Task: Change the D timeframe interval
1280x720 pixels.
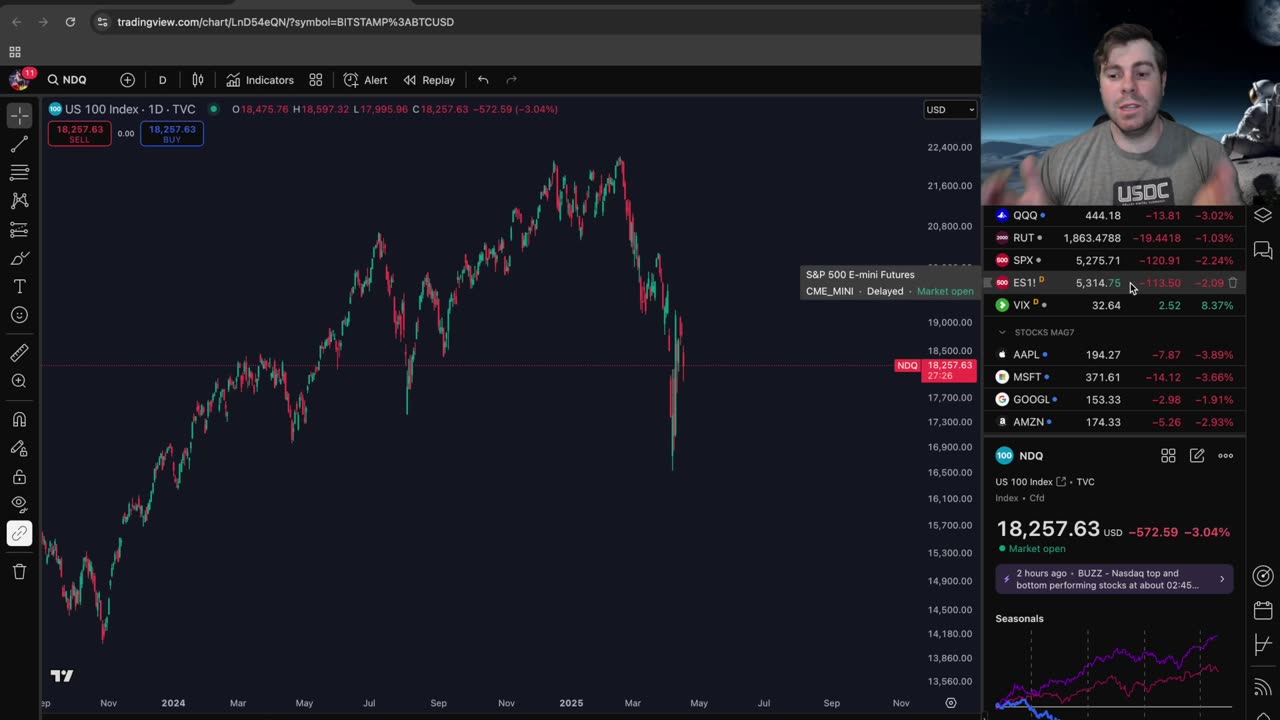Action: click(162, 80)
